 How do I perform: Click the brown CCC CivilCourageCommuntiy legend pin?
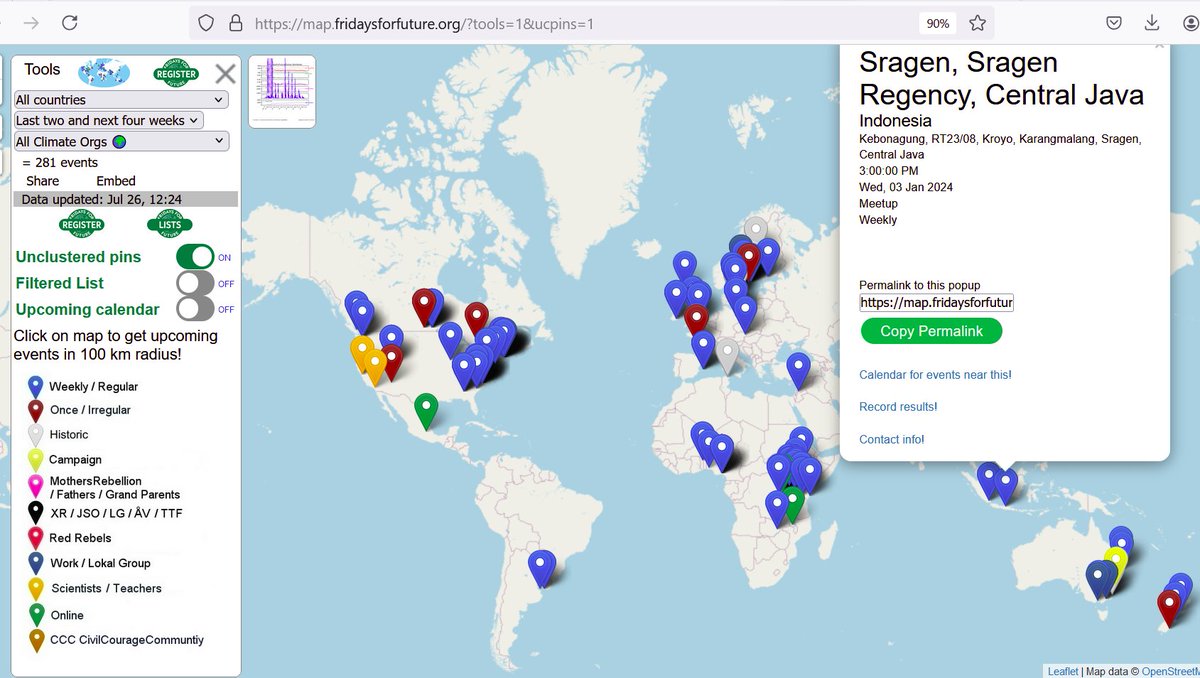pos(36,640)
